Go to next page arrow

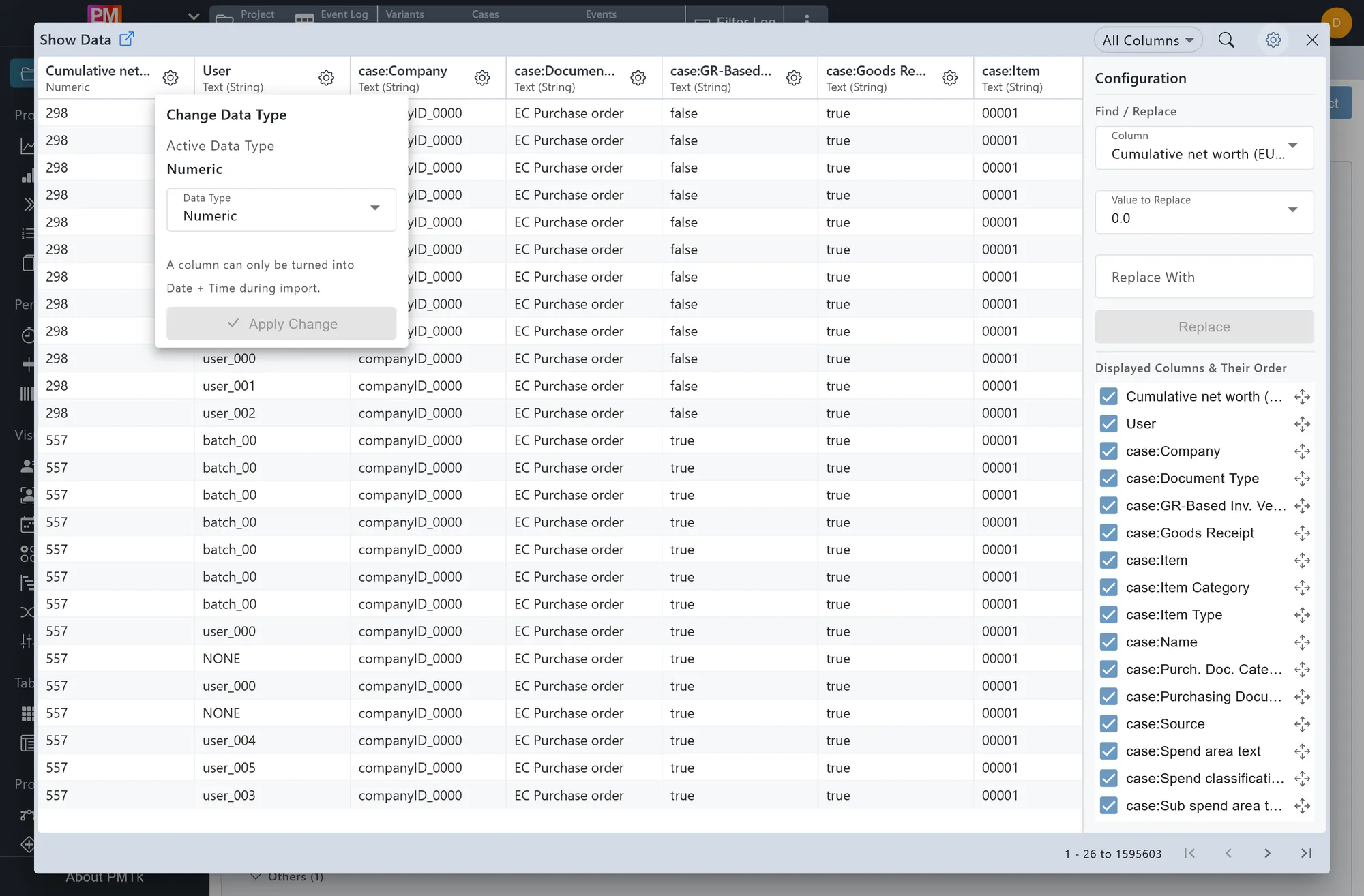click(1267, 853)
